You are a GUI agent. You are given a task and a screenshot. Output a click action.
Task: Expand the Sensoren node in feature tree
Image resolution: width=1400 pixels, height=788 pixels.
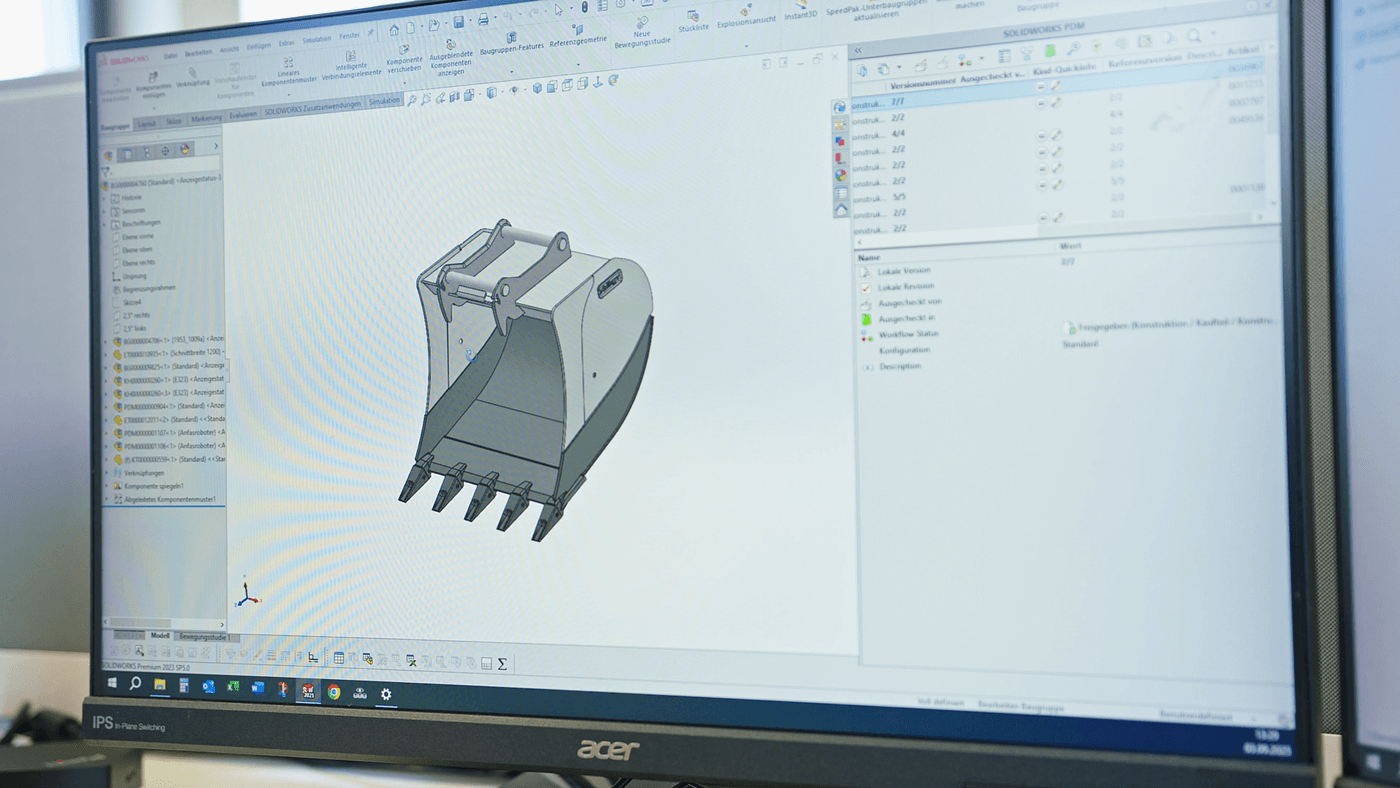(106, 209)
